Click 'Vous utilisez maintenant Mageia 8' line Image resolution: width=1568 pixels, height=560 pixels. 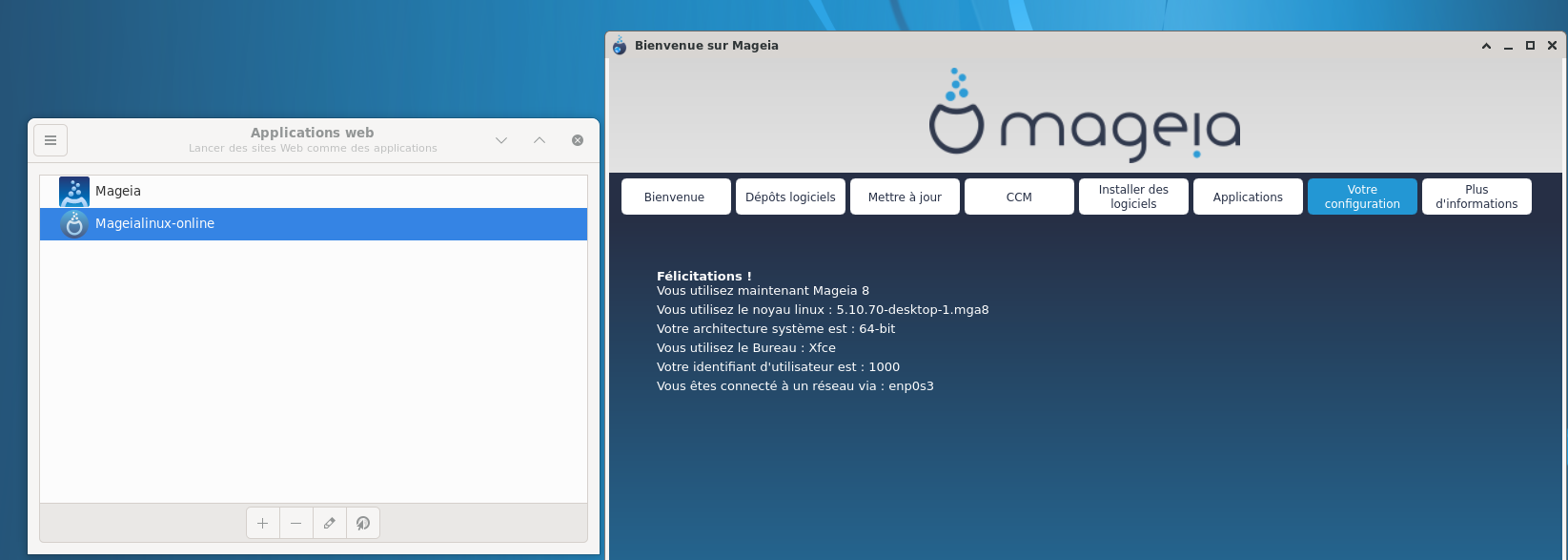click(x=763, y=291)
